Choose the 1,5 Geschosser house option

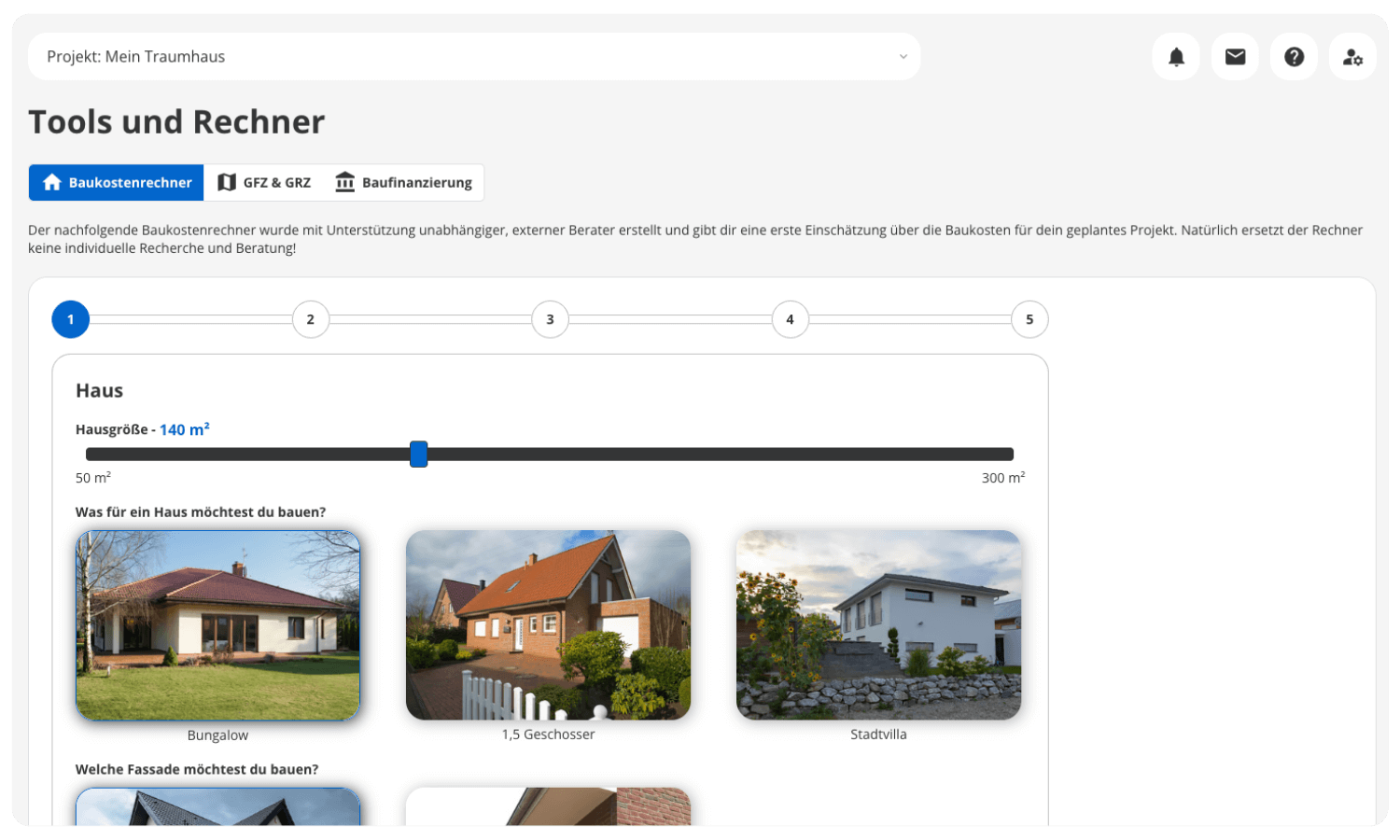click(x=548, y=625)
